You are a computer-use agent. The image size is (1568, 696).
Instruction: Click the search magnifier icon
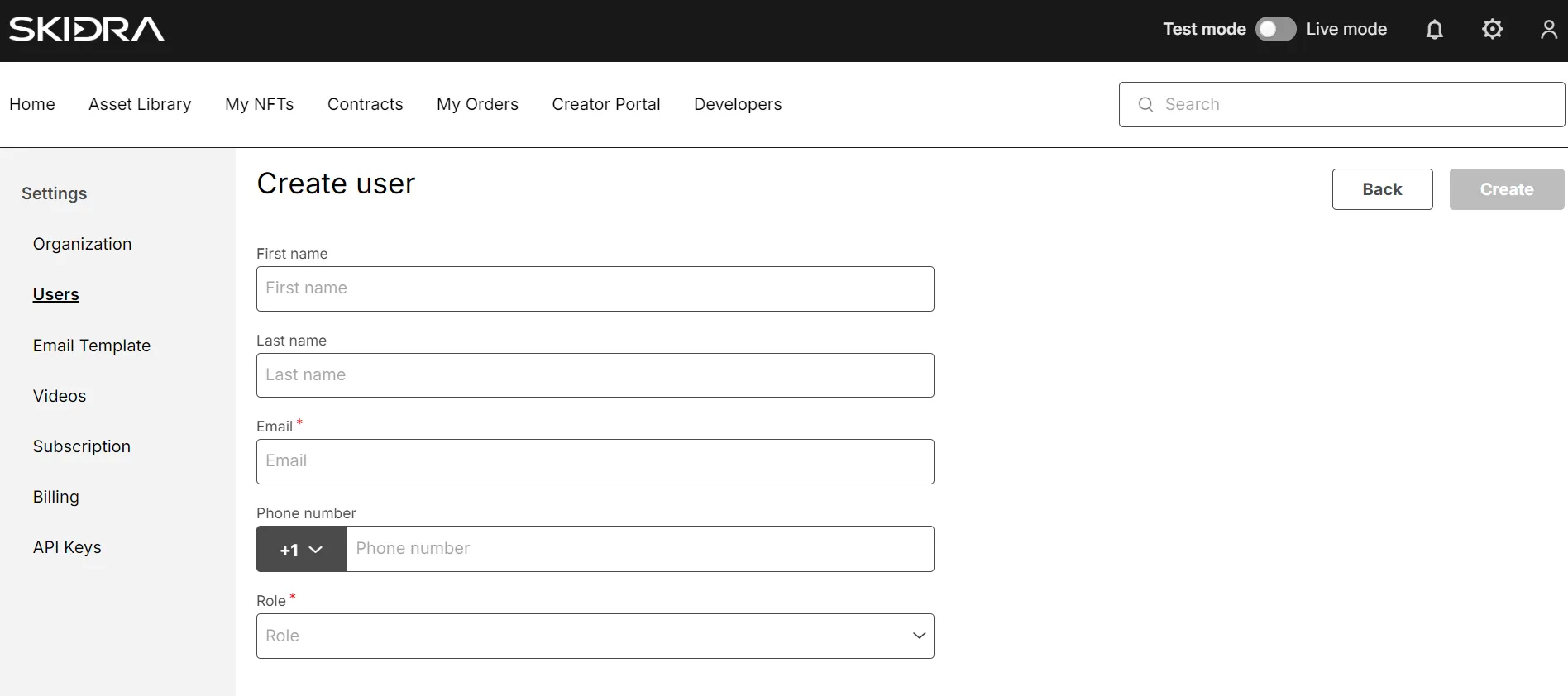click(x=1145, y=104)
